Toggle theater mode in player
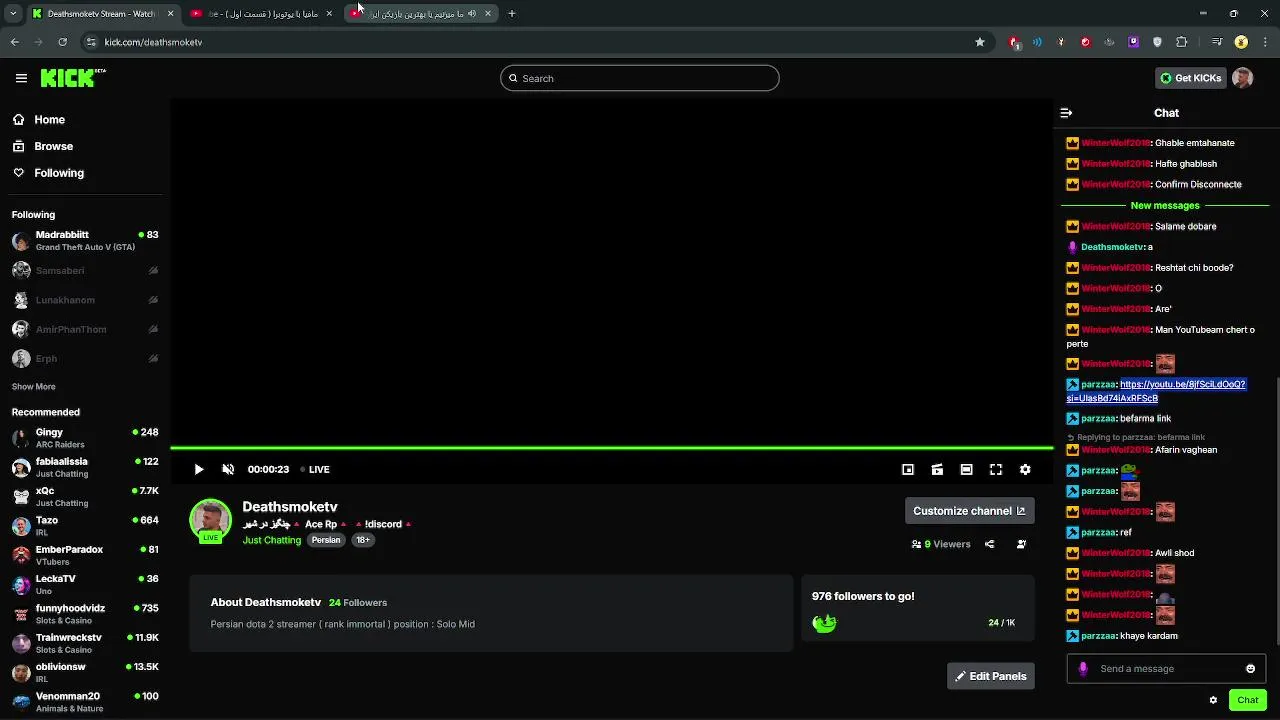 pyautogui.click(x=966, y=469)
